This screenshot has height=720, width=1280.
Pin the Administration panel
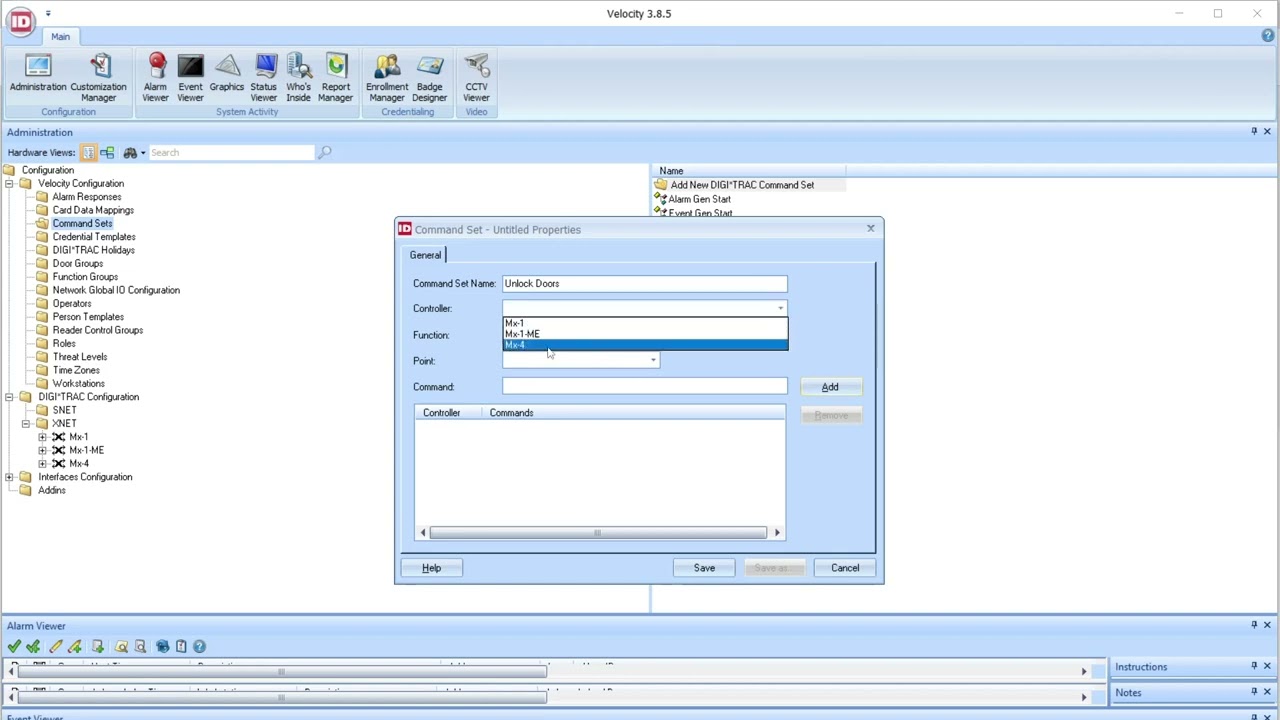point(1254,132)
